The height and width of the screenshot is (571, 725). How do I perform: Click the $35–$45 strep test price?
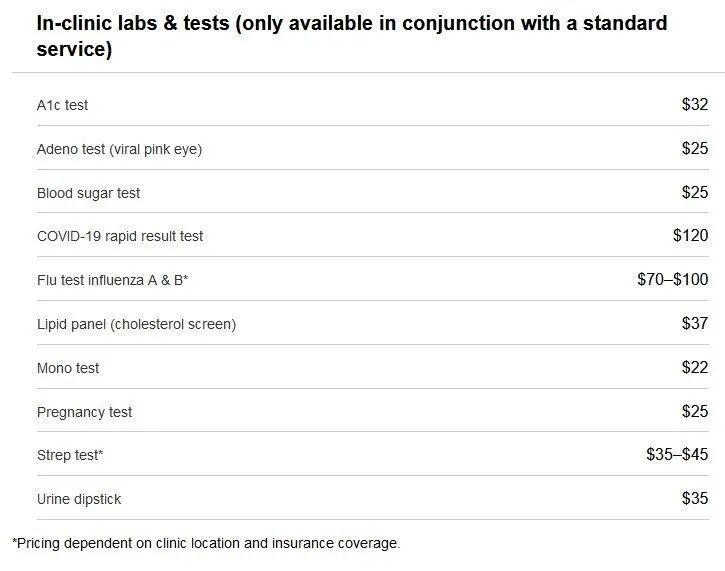coord(677,454)
